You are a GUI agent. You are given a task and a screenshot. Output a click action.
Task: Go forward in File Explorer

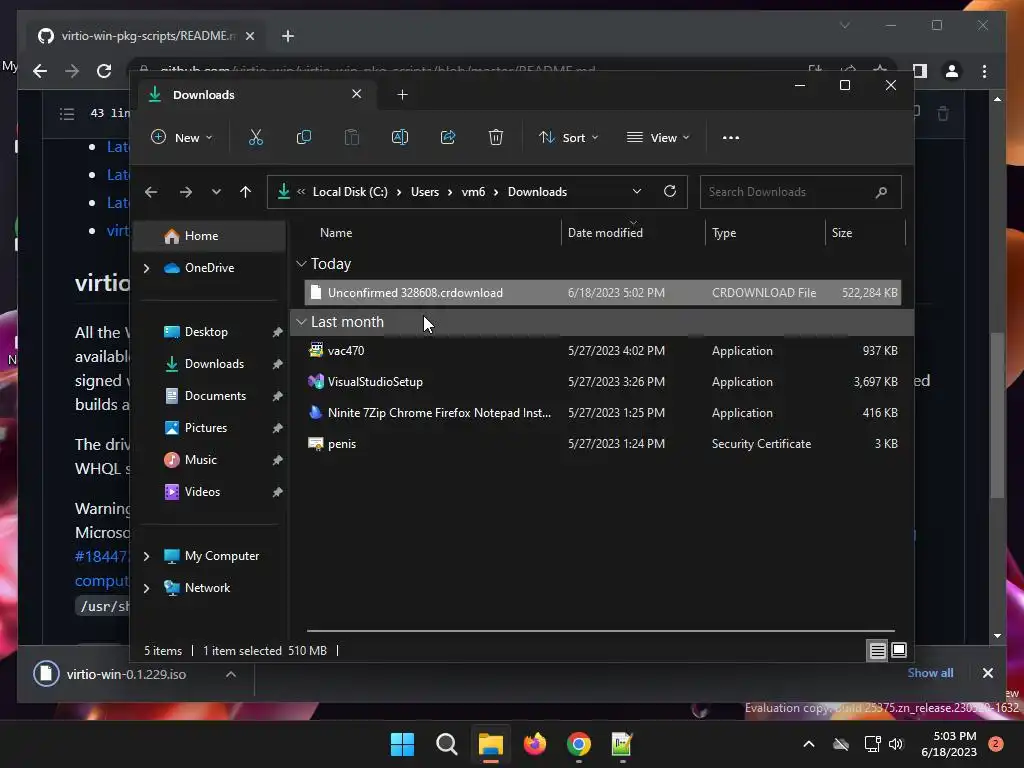(185, 192)
